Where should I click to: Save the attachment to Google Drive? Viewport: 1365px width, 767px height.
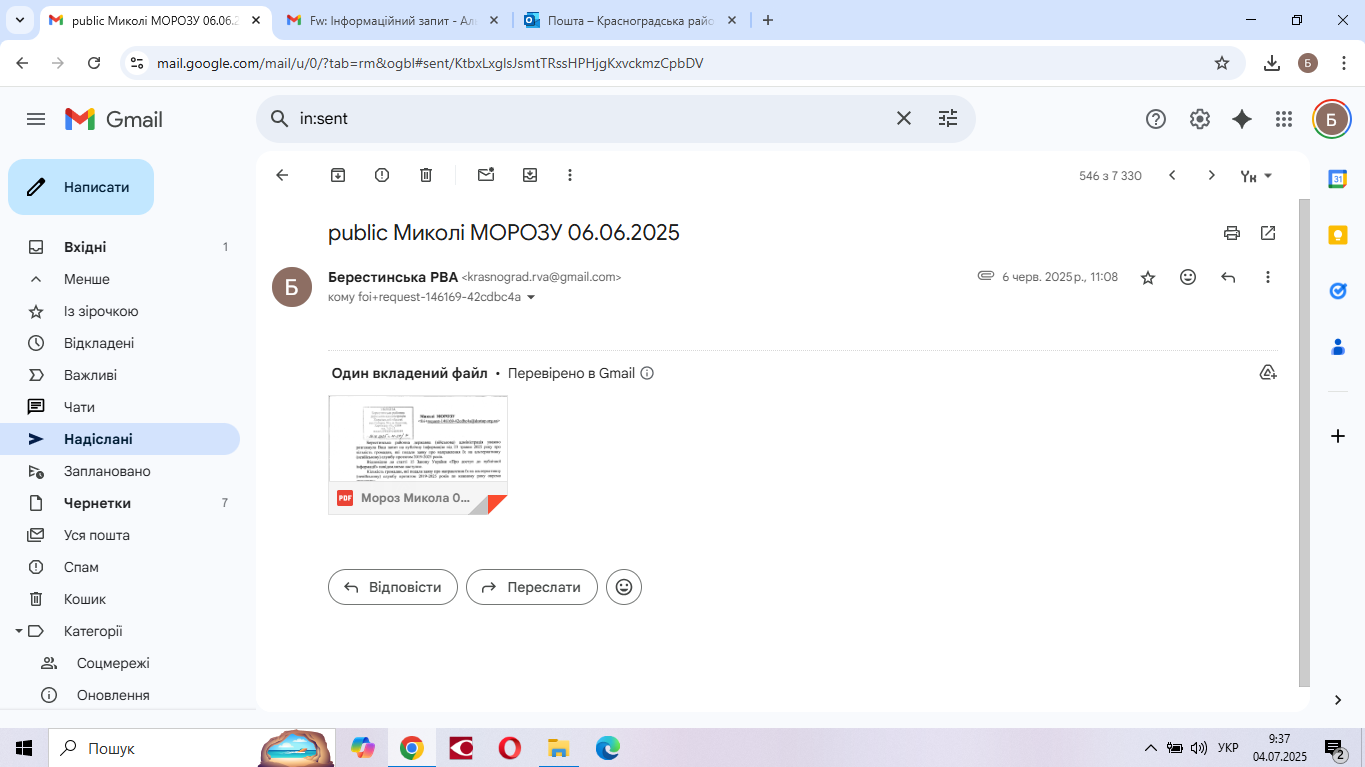pyautogui.click(x=1268, y=373)
